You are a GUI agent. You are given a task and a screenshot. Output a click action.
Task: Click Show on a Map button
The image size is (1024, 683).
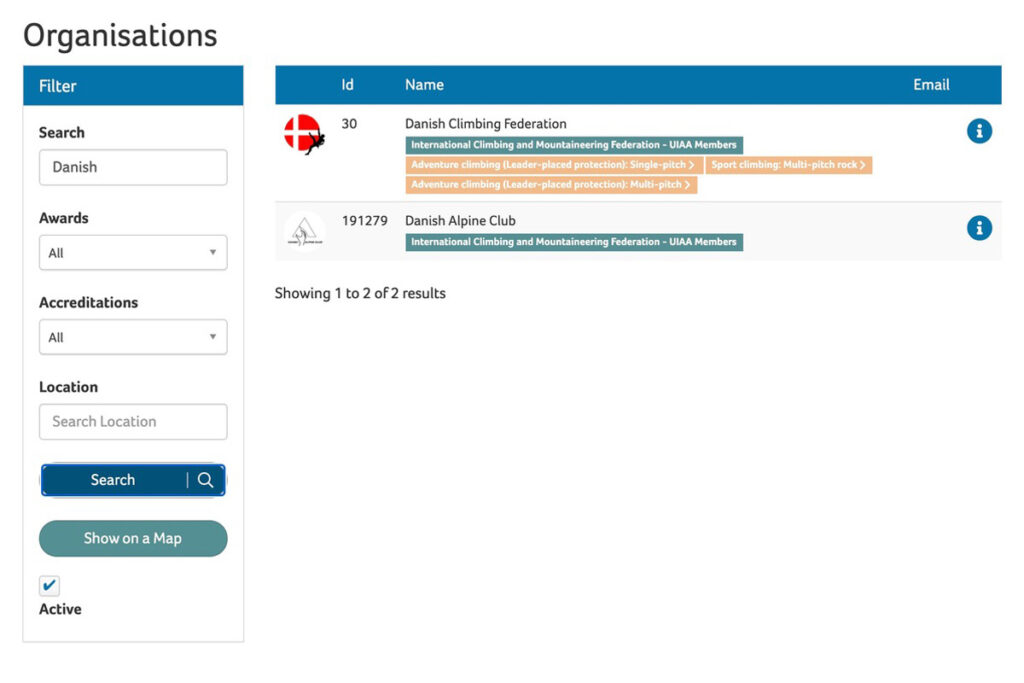[x=133, y=539]
